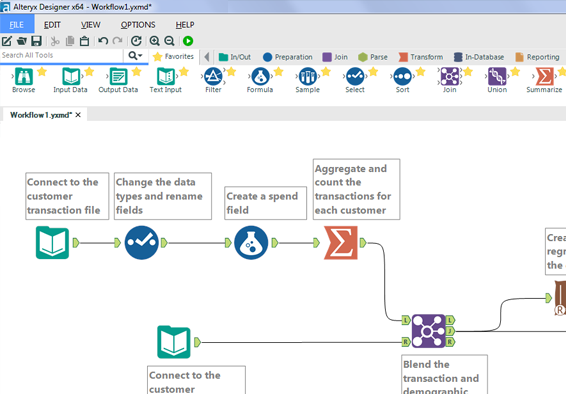Toggle favorite star next to Text Input
Screen dimensions: 566x394
click(184, 72)
